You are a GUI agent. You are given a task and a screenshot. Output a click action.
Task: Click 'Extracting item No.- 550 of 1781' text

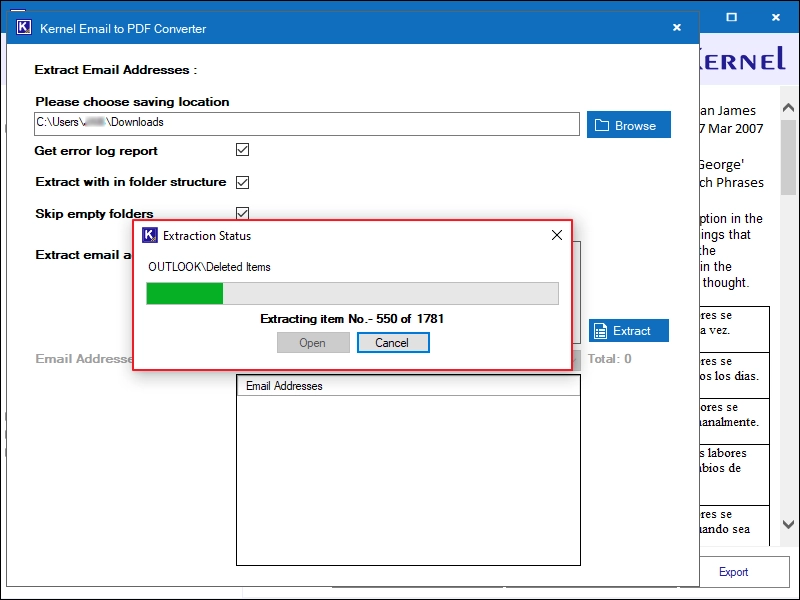tap(352, 319)
